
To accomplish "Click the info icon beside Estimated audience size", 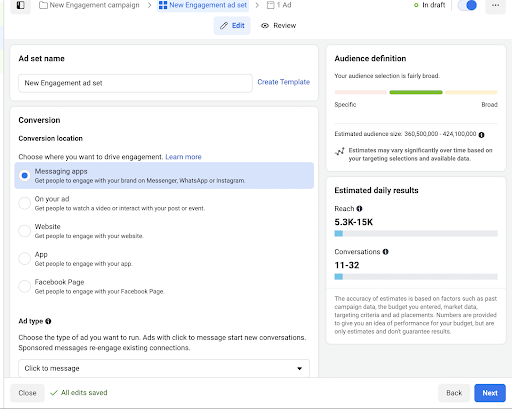I will [481, 135].
